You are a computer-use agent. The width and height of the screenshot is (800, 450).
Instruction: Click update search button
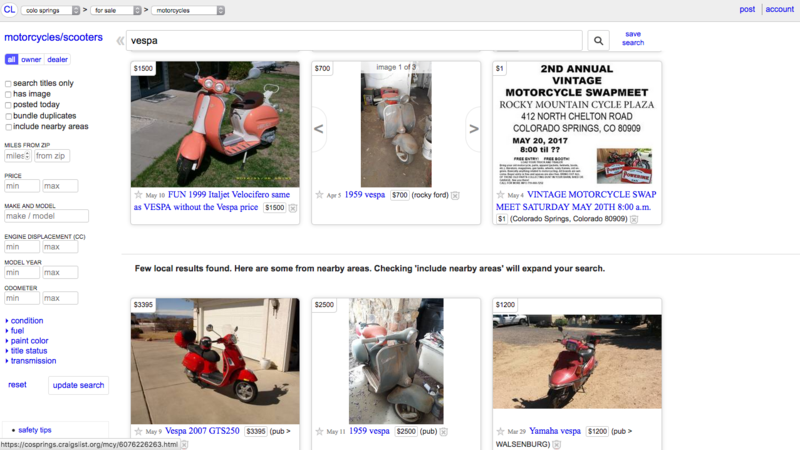(79, 385)
